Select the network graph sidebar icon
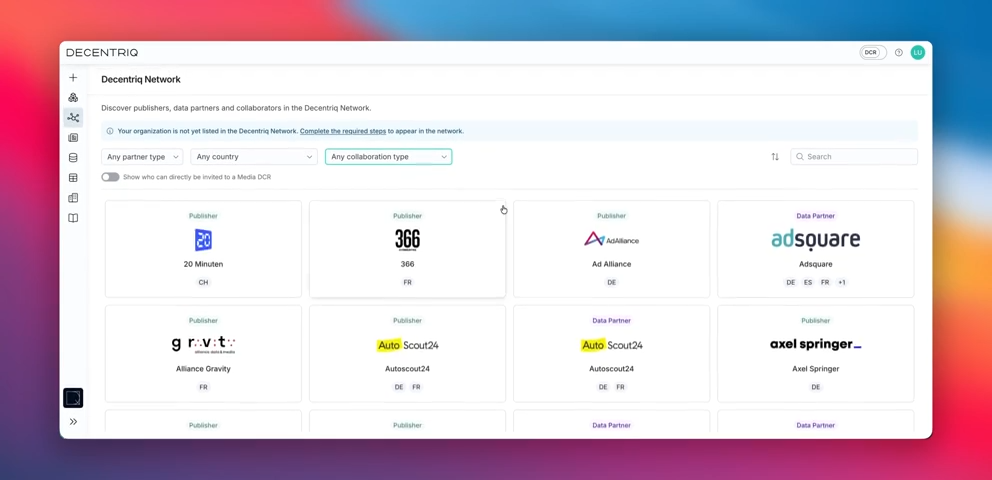The height and width of the screenshot is (480, 992). 73,118
